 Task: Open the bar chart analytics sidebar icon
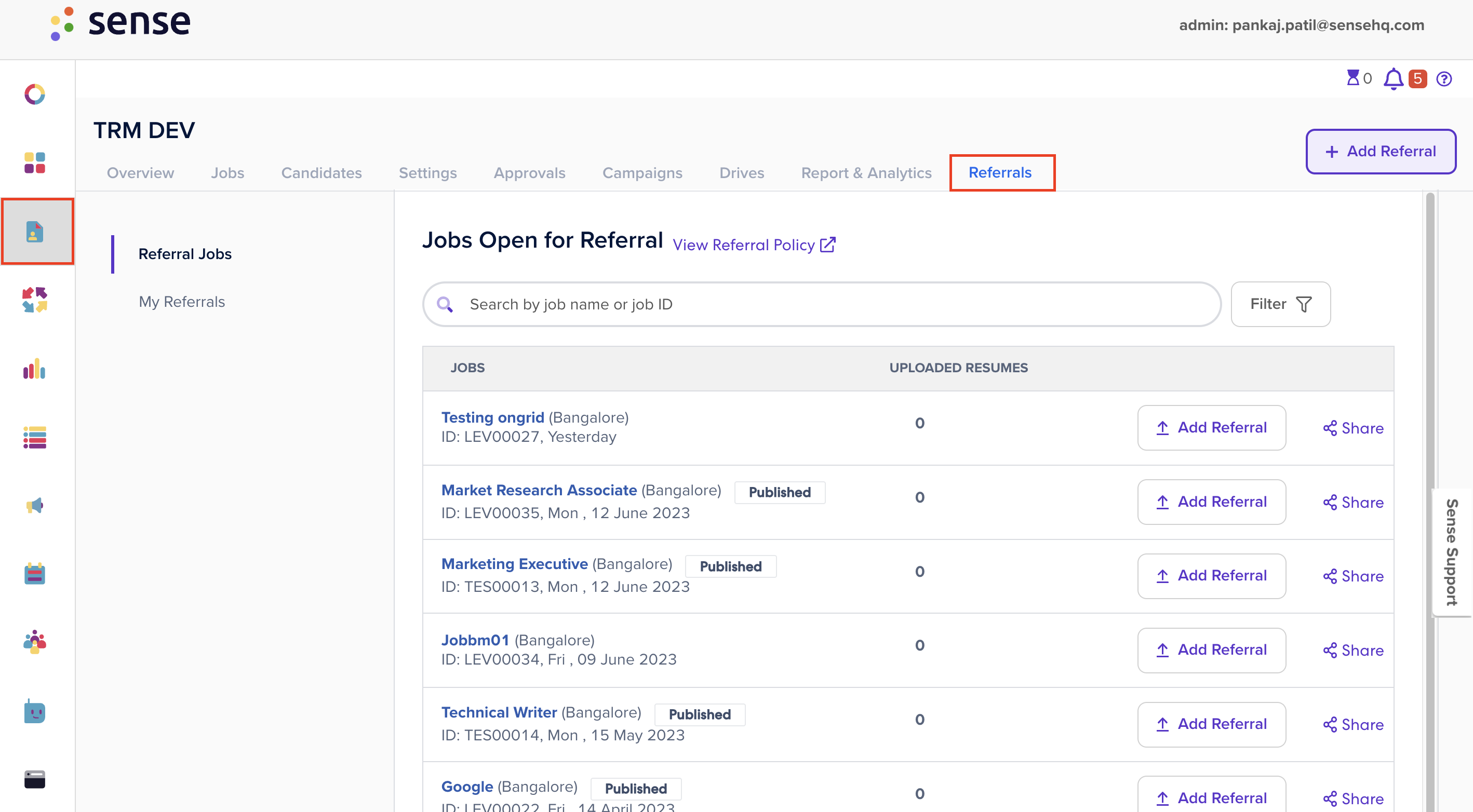[x=34, y=369]
